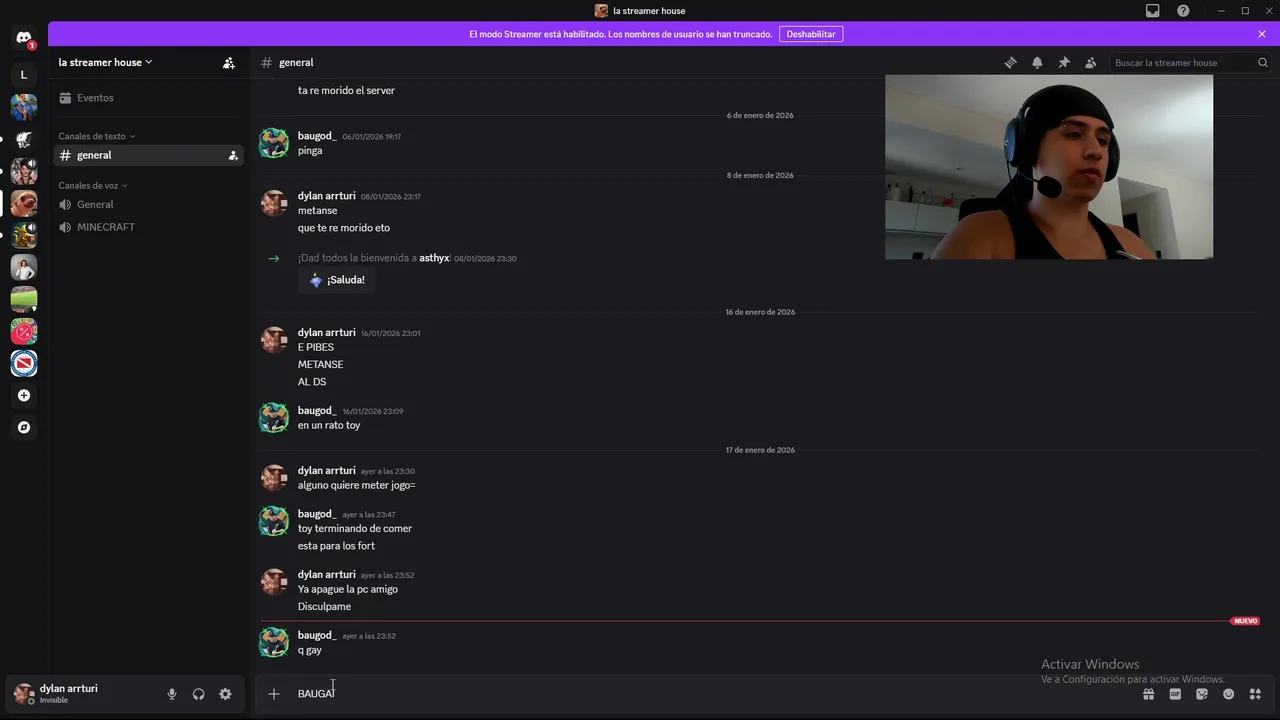
Task: Open the asthyx user link in welcome message
Action: click(x=434, y=258)
